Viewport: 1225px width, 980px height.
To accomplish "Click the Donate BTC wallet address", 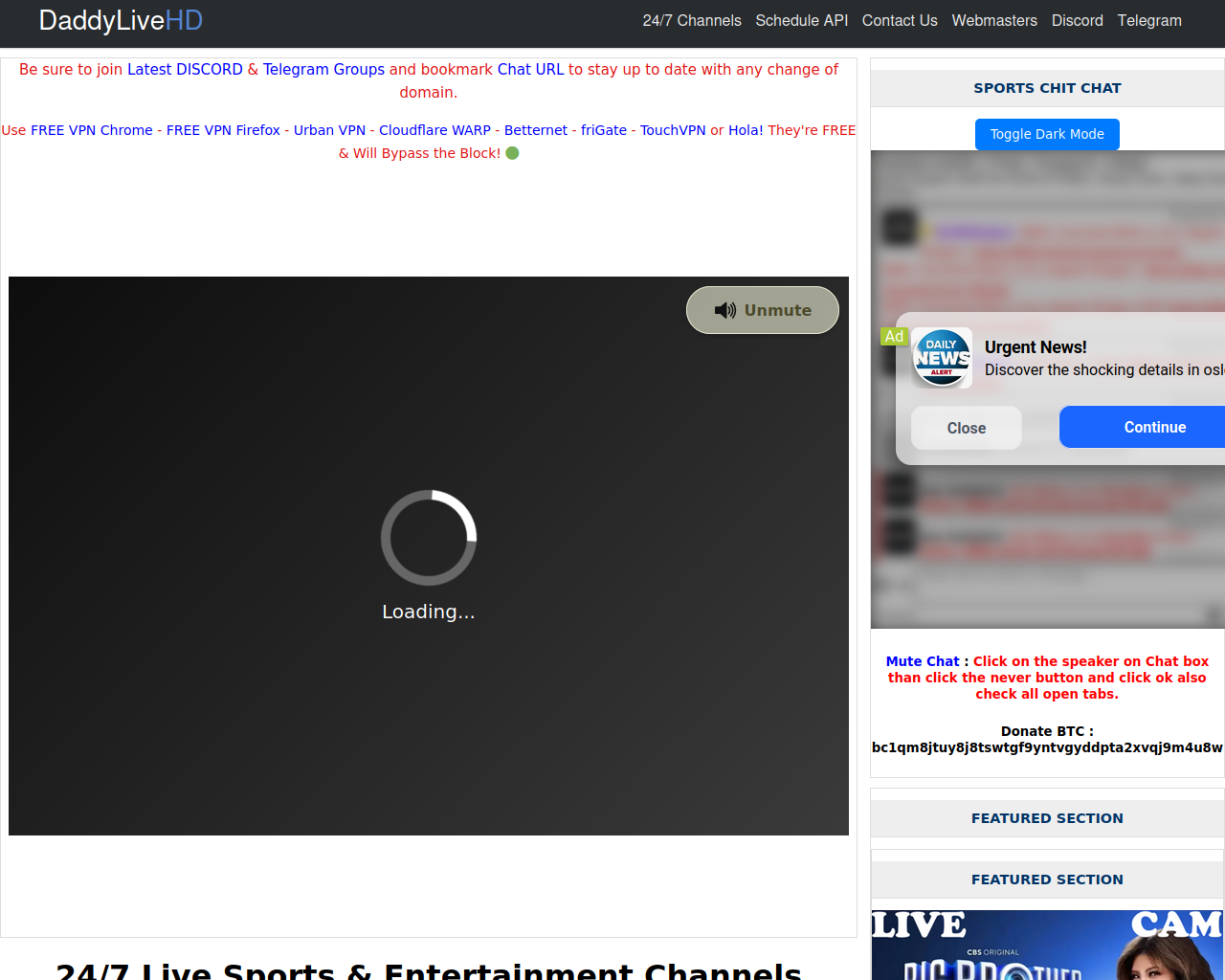I will pos(1047,747).
